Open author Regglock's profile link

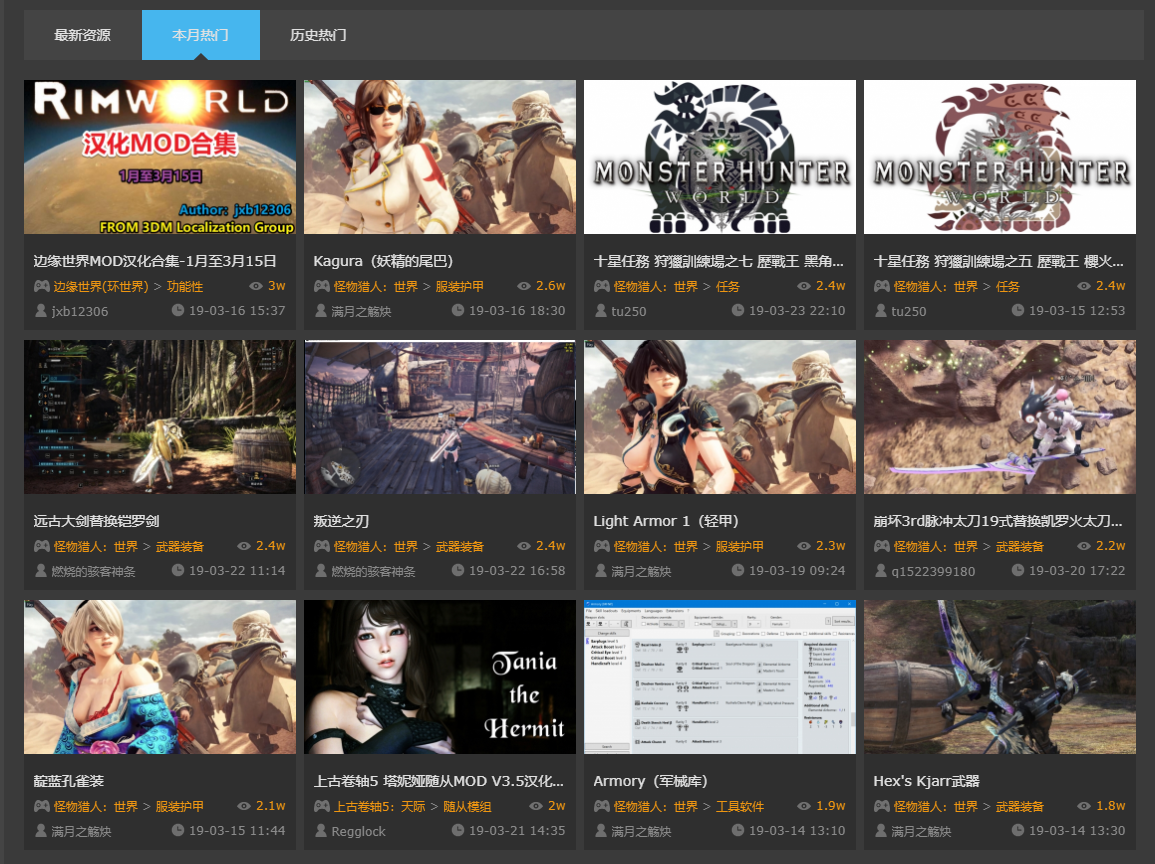click(x=358, y=831)
